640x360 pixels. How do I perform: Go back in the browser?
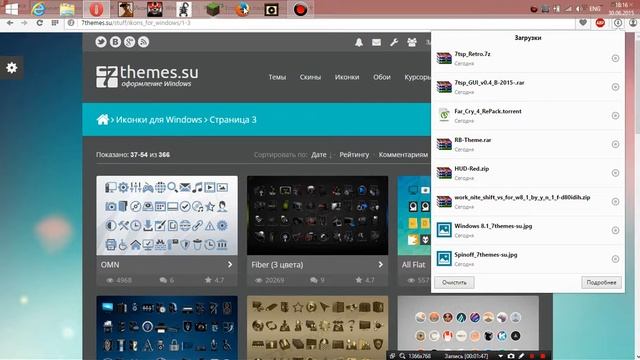(10, 23)
